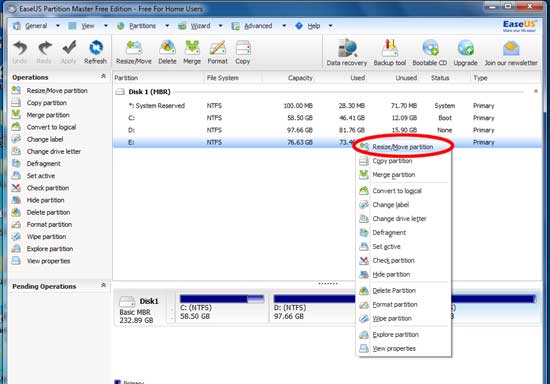This screenshot has width=550, height=384.
Task: Choose Change drive letter in context menu
Action: [x=403, y=219]
